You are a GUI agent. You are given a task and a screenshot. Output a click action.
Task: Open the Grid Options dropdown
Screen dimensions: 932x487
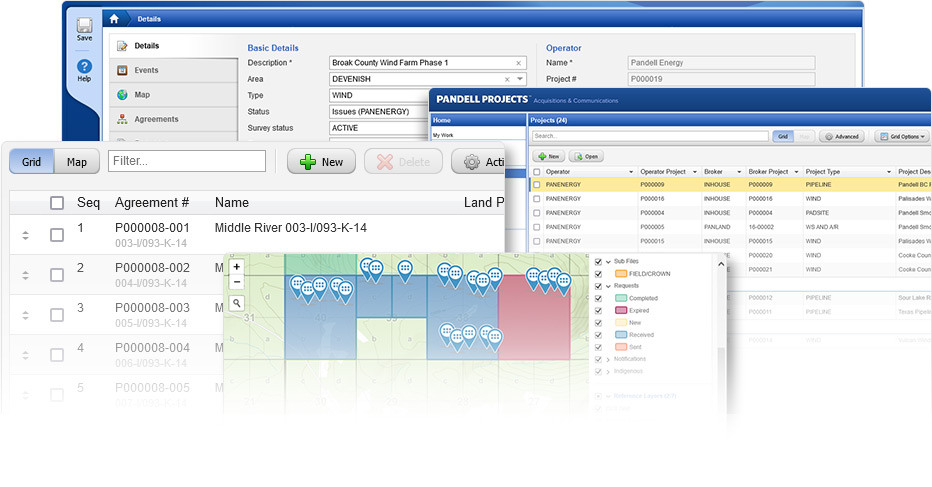(x=902, y=136)
